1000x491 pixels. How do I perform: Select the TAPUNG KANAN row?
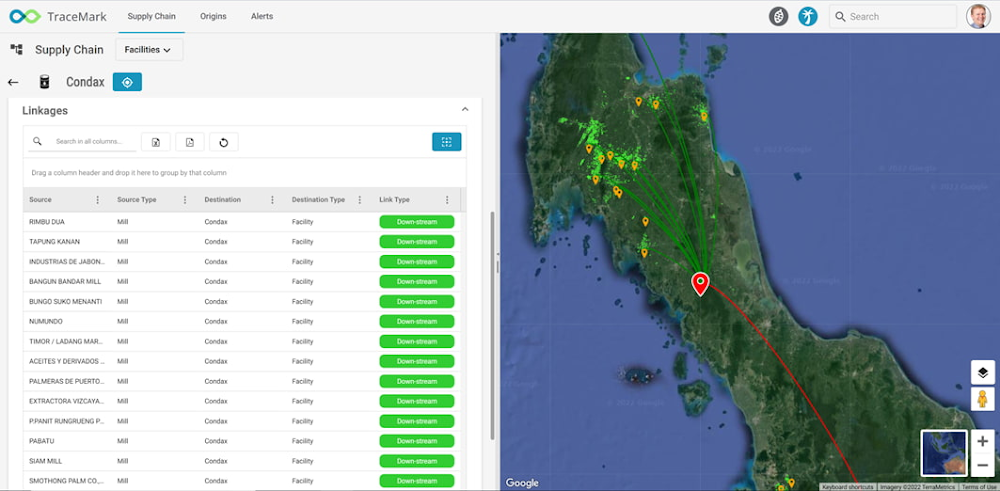coord(242,242)
